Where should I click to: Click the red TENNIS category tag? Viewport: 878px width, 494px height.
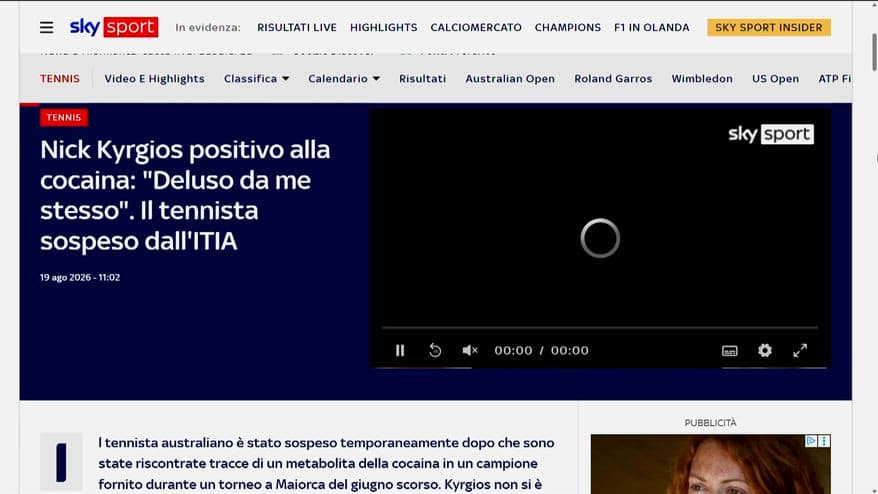click(x=64, y=118)
